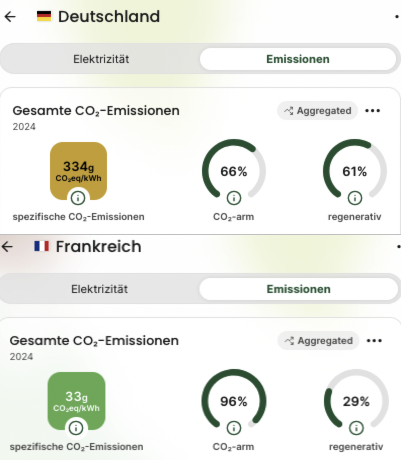
Task: Go back from the Deutschland page
Action: 10,16
